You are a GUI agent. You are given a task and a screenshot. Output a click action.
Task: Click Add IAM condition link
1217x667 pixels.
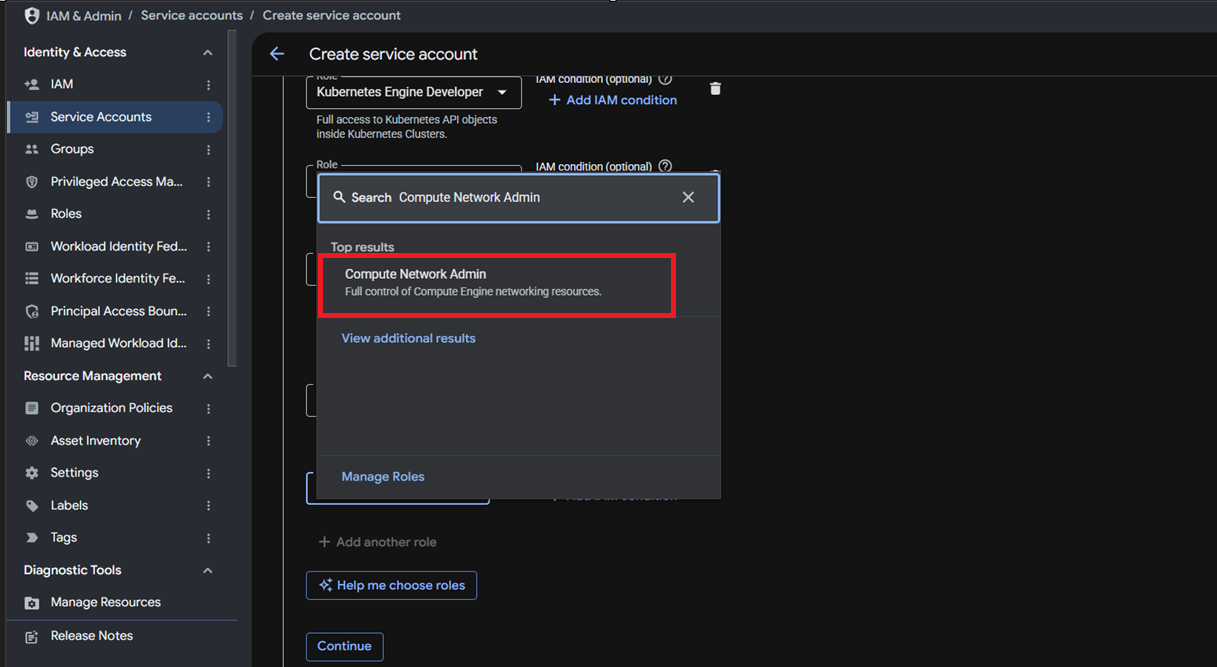click(x=612, y=100)
